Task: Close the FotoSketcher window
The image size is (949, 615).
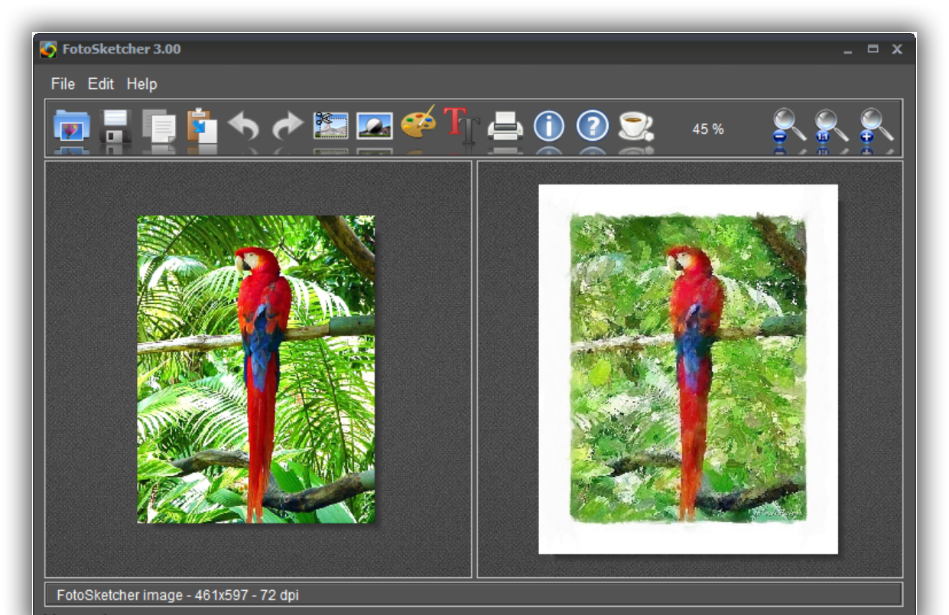Action: (897, 49)
